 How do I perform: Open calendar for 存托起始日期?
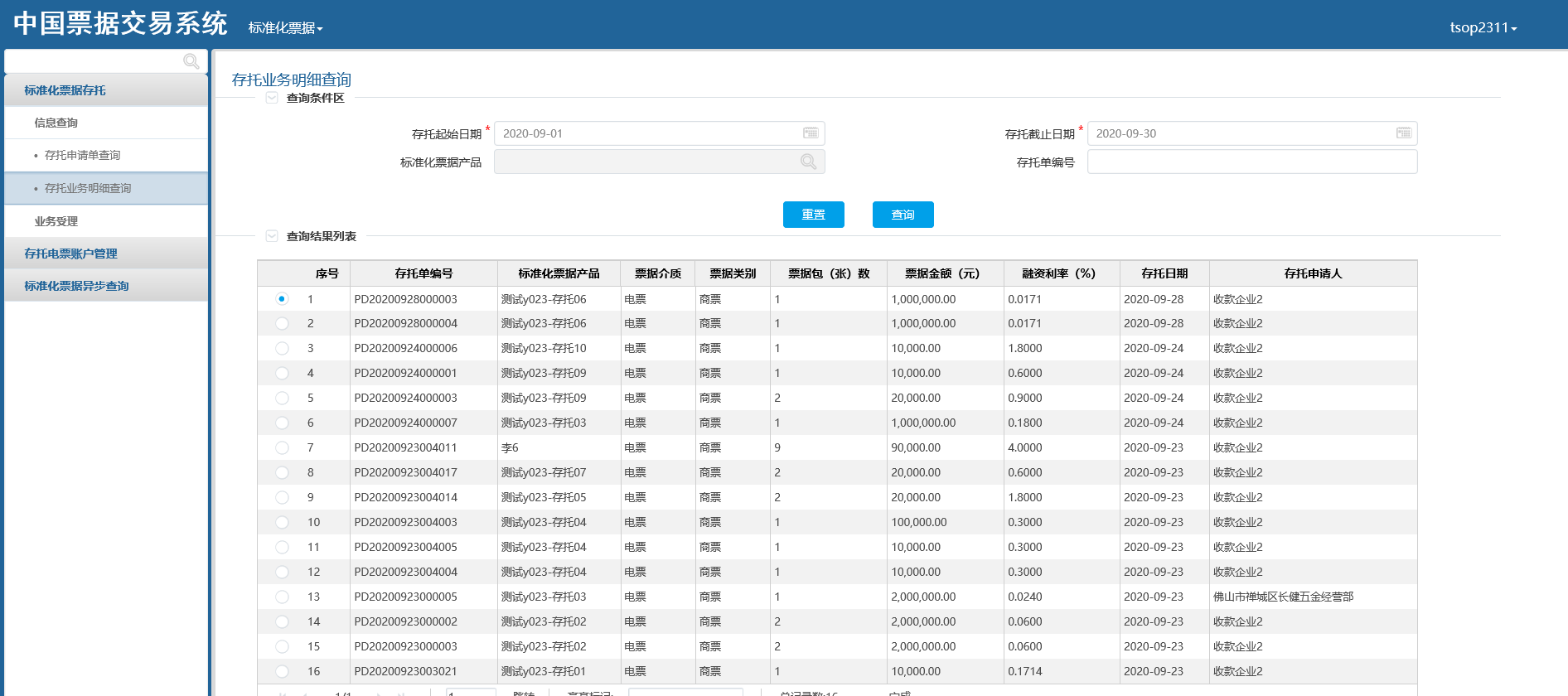click(x=811, y=133)
